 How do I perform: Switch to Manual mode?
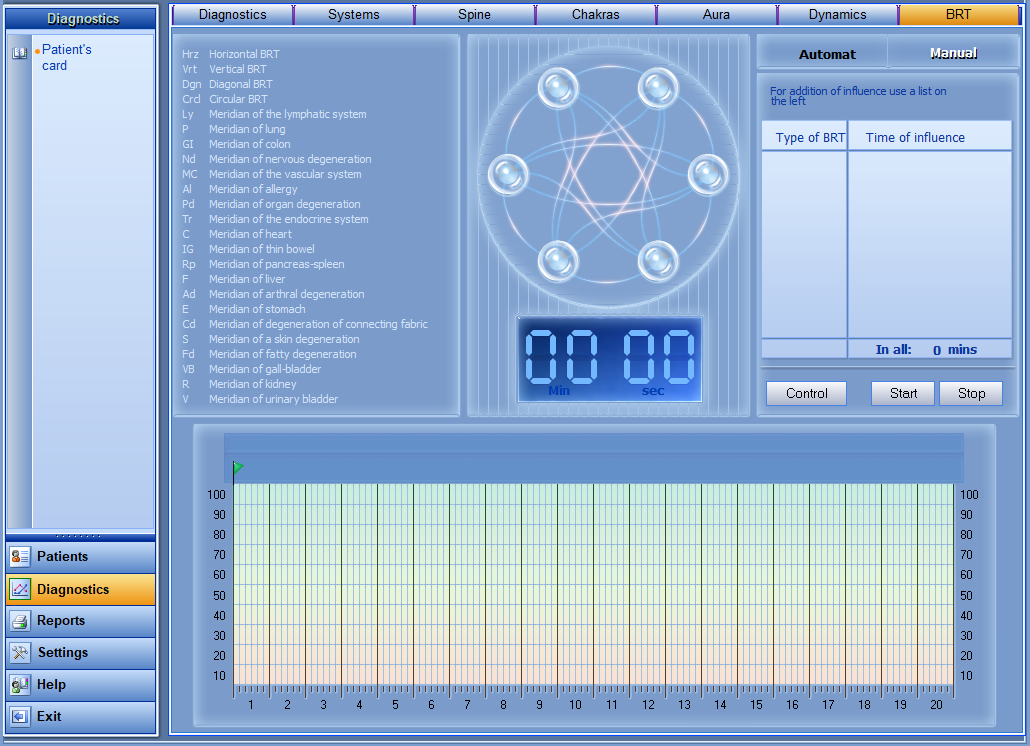click(953, 53)
